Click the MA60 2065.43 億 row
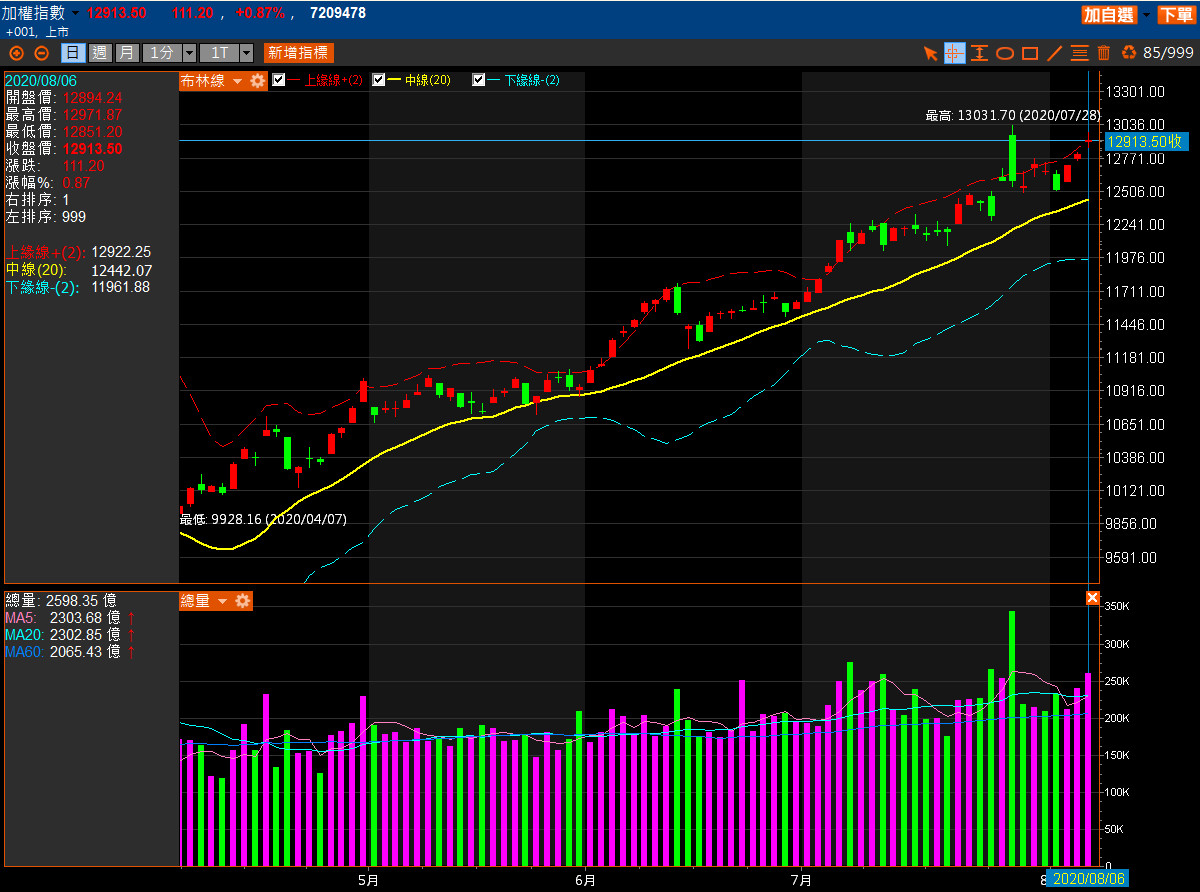 click(70, 652)
